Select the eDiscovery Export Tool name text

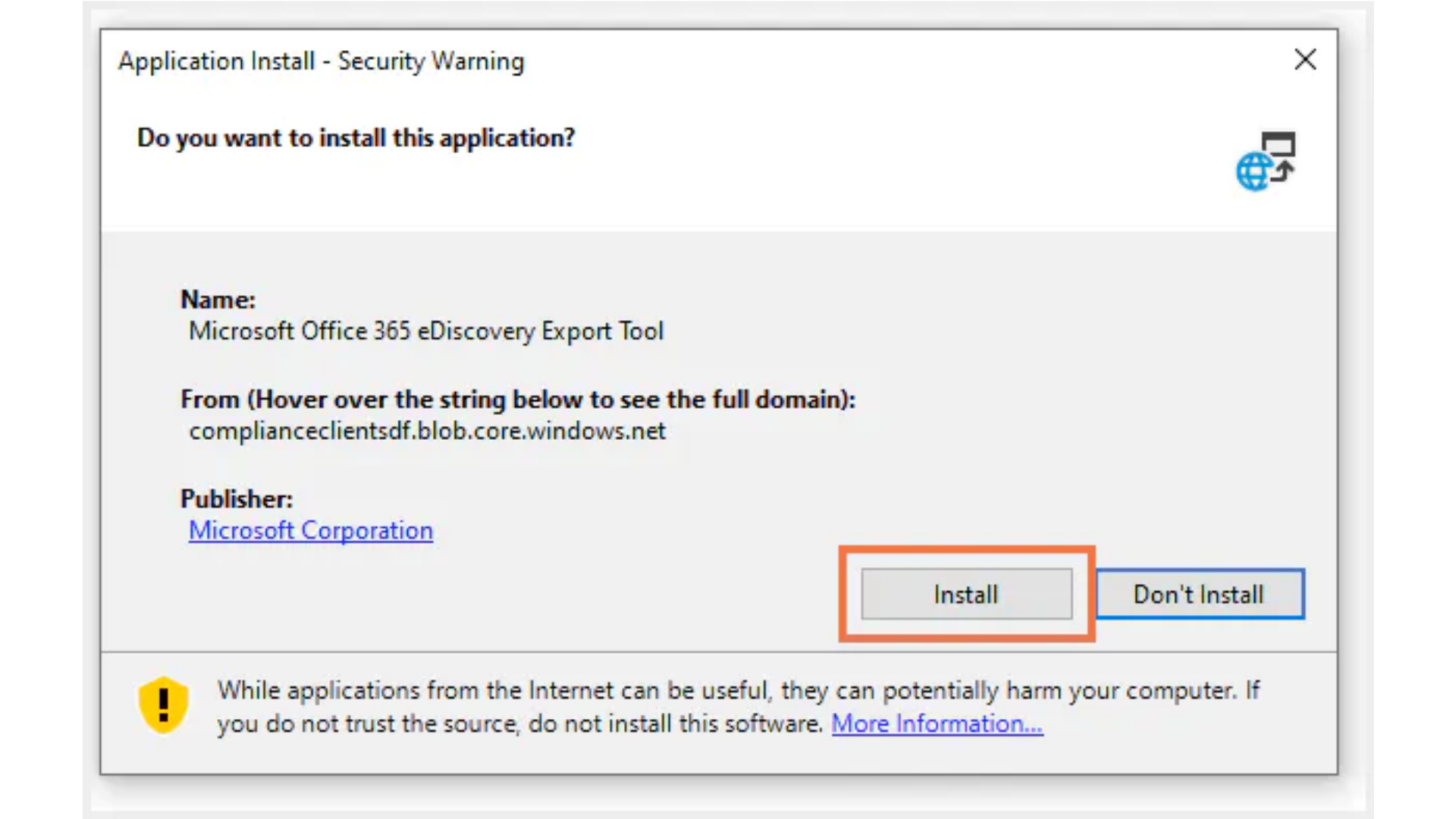[425, 331]
